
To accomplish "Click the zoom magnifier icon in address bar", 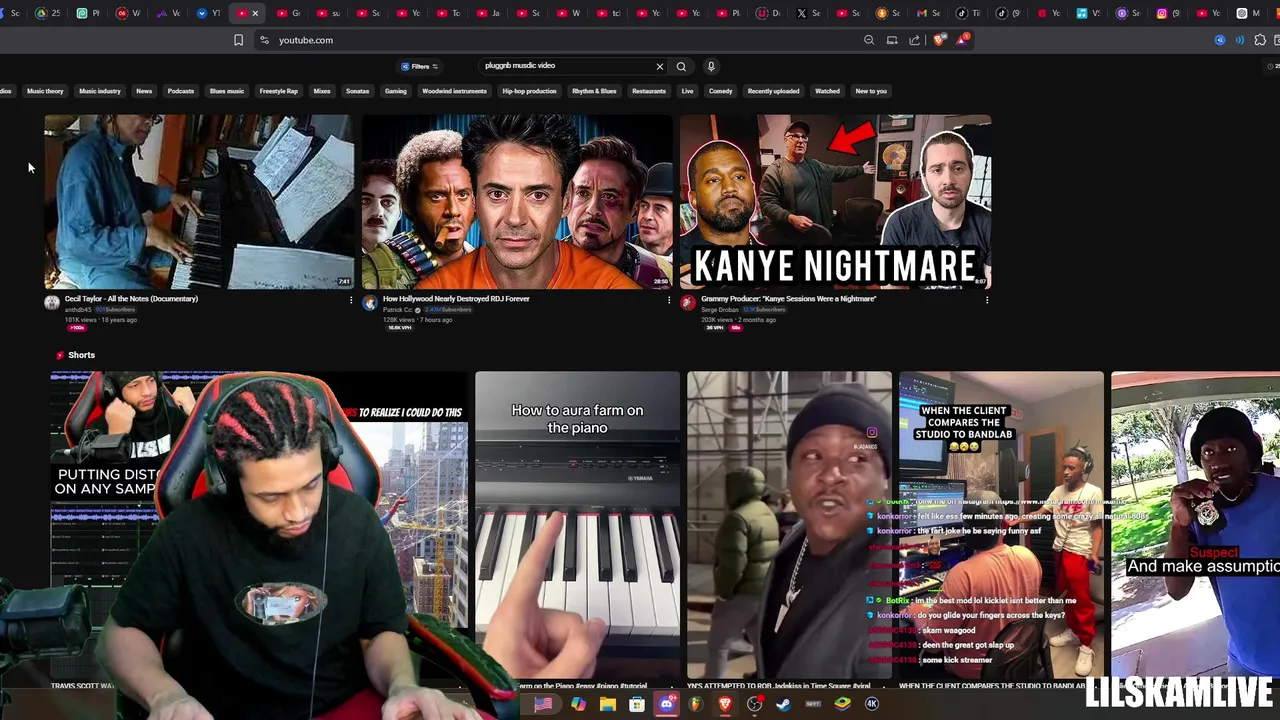I will (x=869, y=40).
